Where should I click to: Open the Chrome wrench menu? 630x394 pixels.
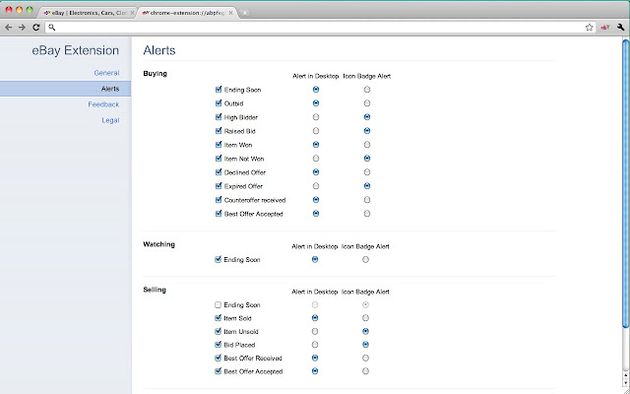[621, 27]
